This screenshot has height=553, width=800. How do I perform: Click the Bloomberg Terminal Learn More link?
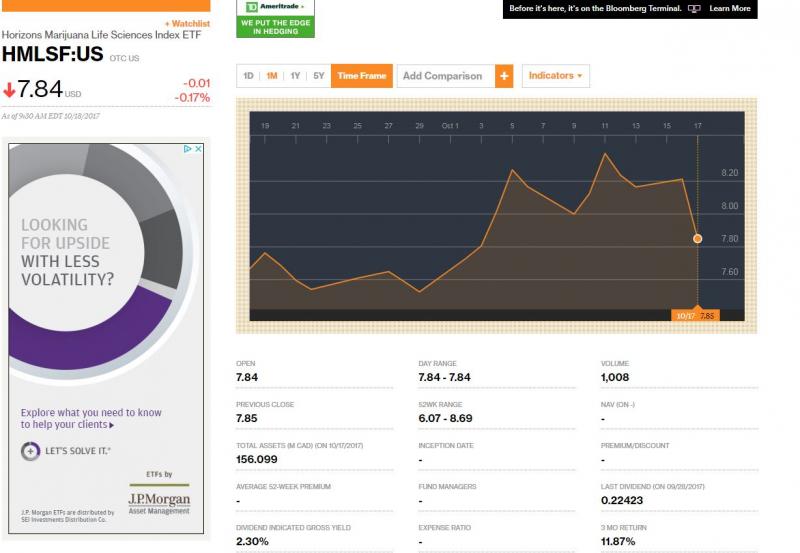730,9
